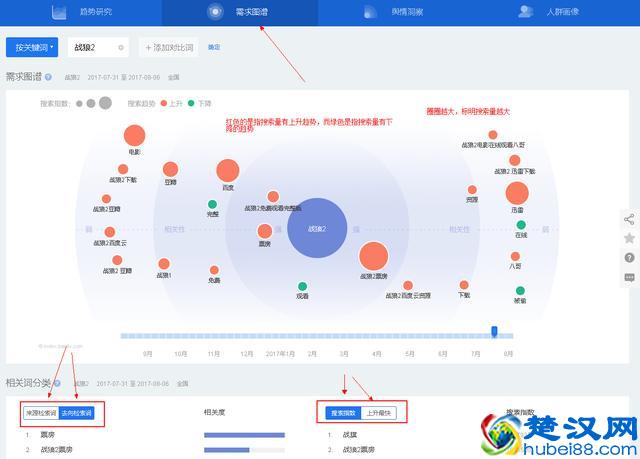Click the green 完整 bubble

(212, 204)
